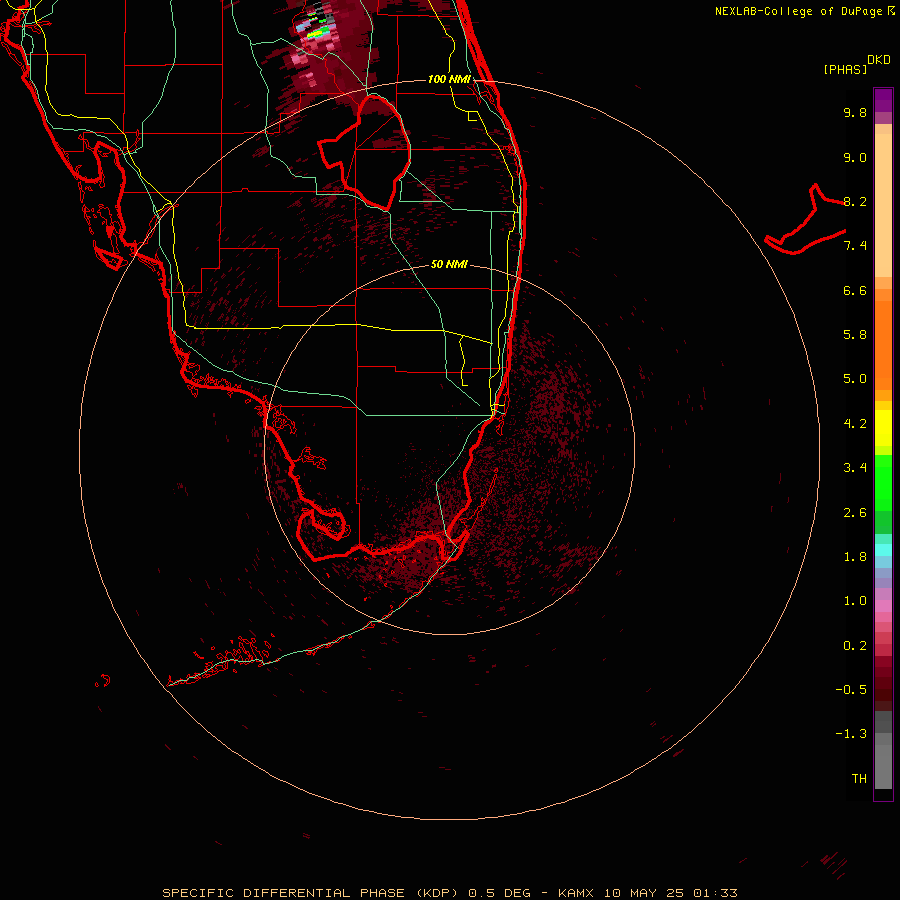Viewport: 900px width, 900px height.
Task: Click the 8.2 legend value
Action: pyautogui.click(x=855, y=201)
